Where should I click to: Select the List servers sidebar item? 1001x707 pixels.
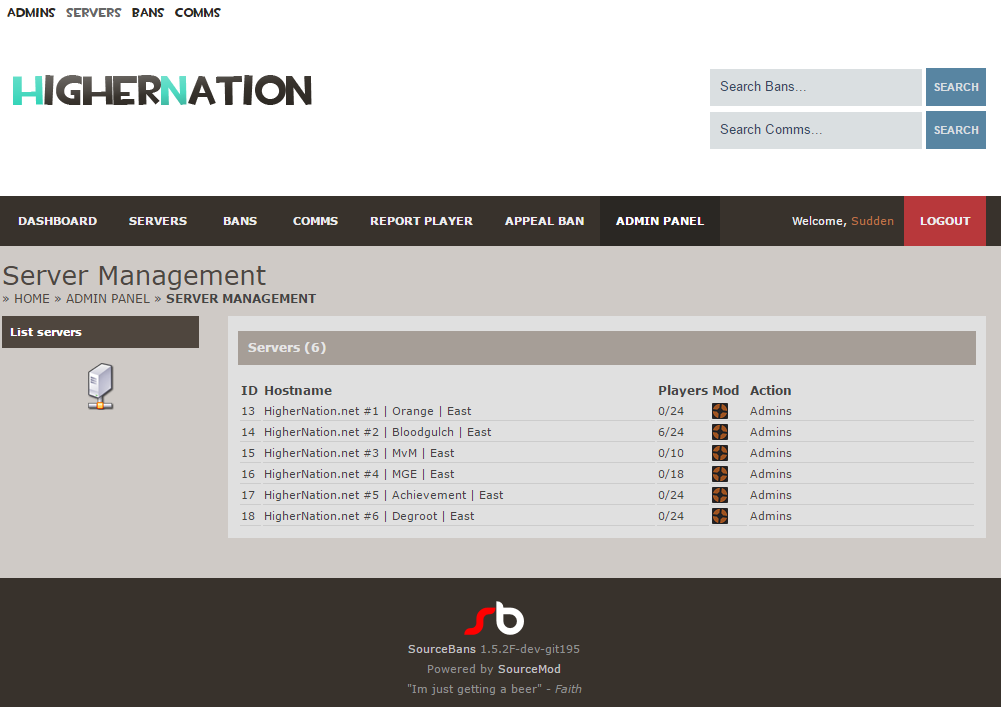click(100, 332)
